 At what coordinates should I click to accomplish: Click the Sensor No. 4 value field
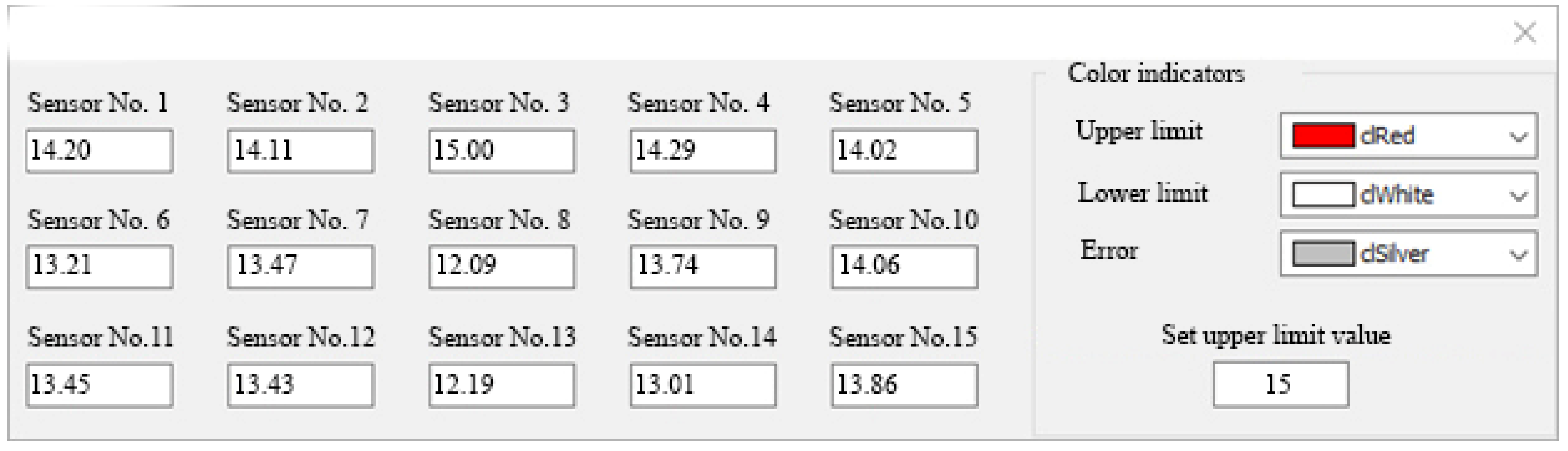703,150
